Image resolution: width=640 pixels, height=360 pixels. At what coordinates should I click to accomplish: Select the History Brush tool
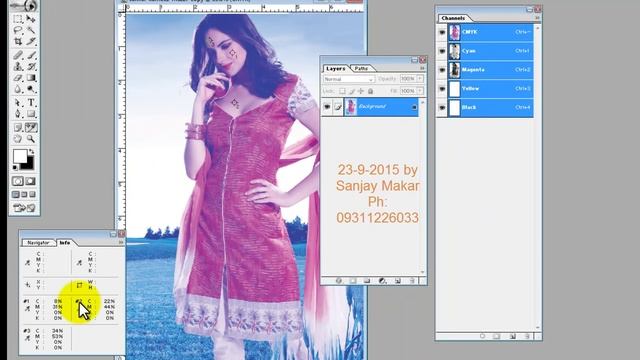31,66
